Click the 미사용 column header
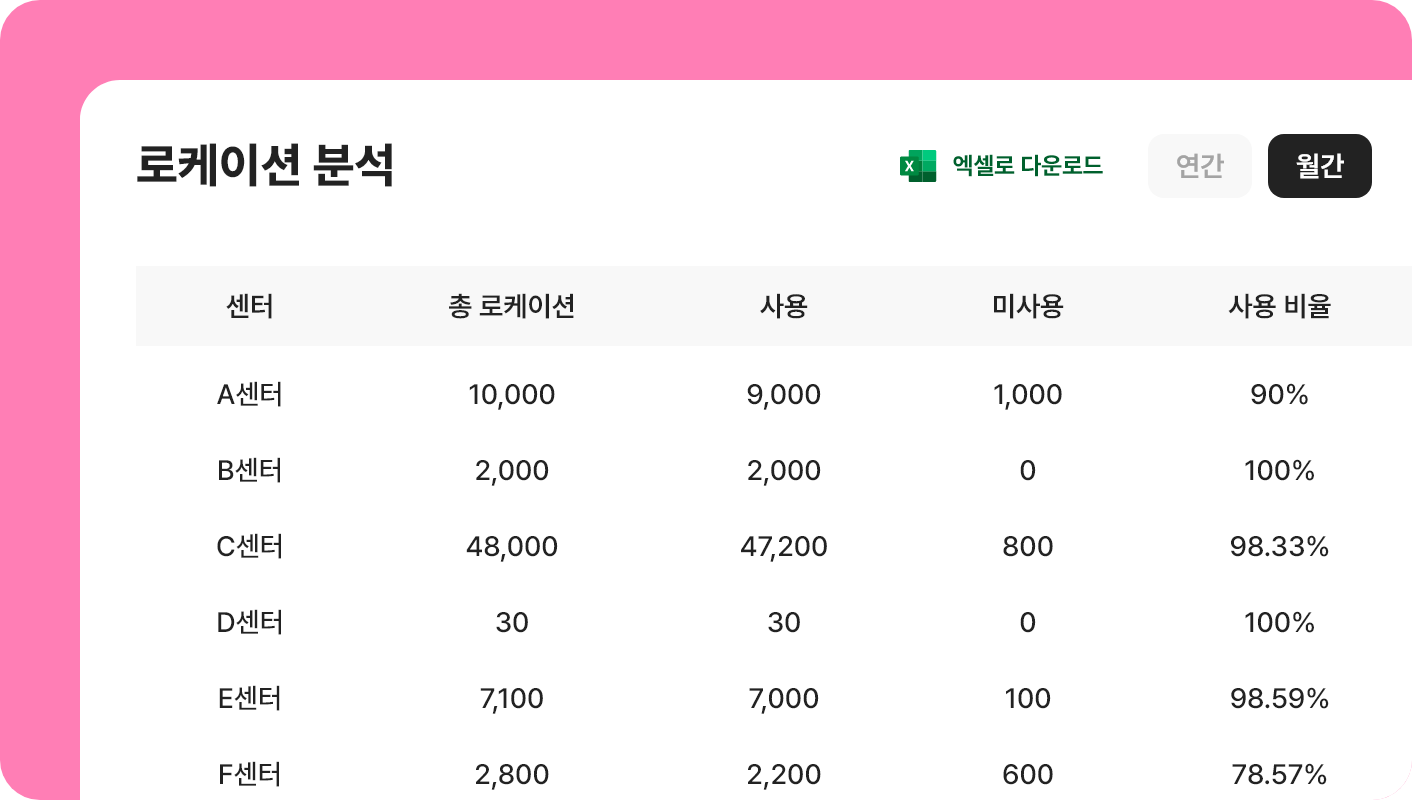The height and width of the screenshot is (800, 1412). tap(1028, 306)
